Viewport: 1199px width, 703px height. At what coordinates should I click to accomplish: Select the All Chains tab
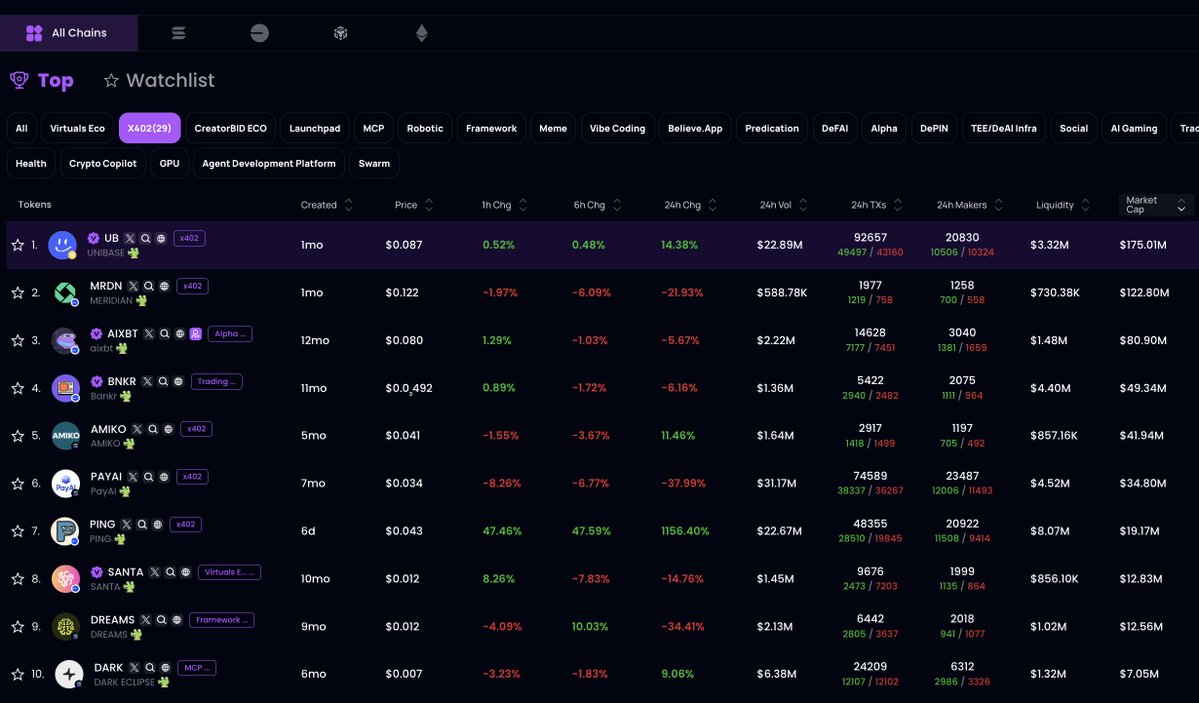(68, 33)
